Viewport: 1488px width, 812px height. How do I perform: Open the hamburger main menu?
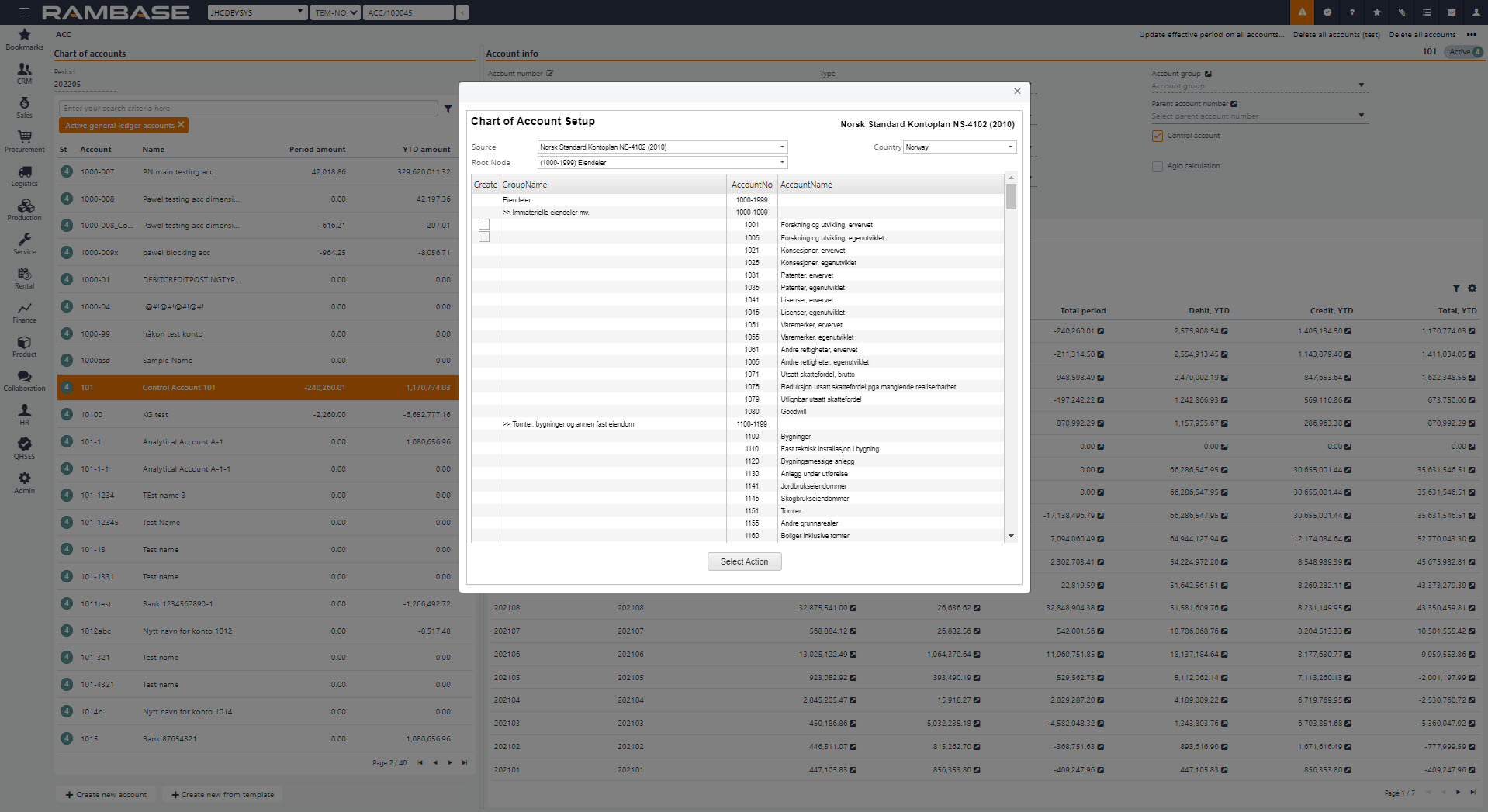pyautogui.click(x=24, y=12)
